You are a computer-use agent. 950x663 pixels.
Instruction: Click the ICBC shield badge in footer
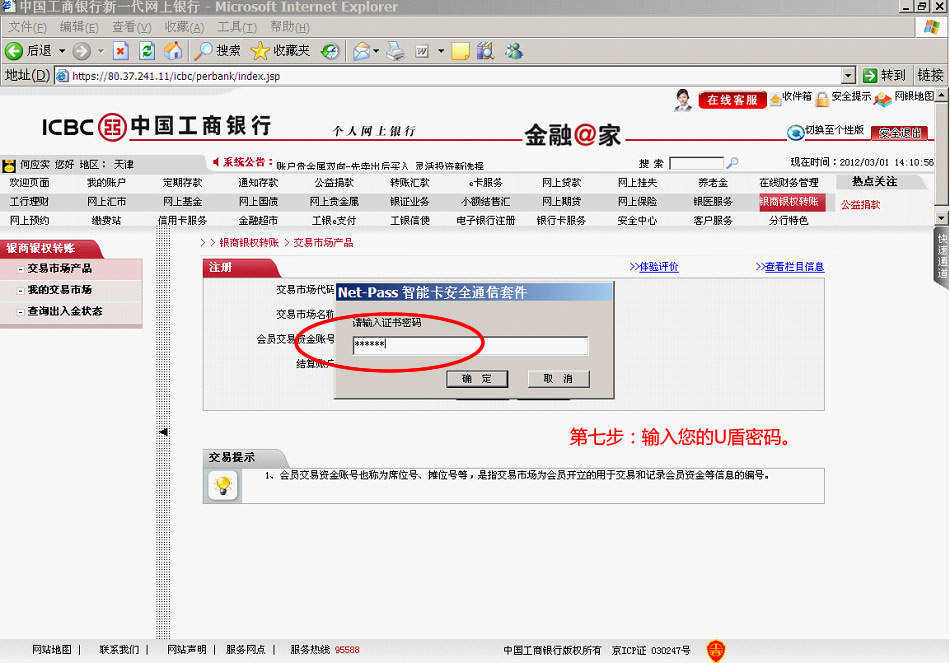[x=716, y=650]
